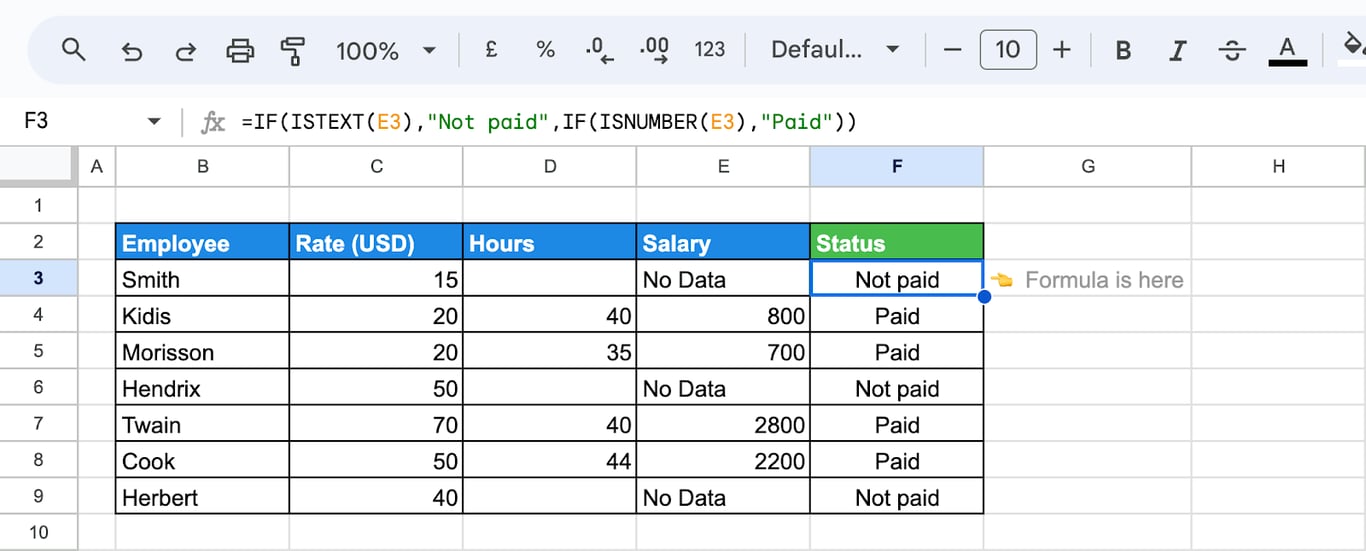The width and height of the screenshot is (1366, 551).
Task: Select the cell containing Kidis
Action: click(203, 315)
